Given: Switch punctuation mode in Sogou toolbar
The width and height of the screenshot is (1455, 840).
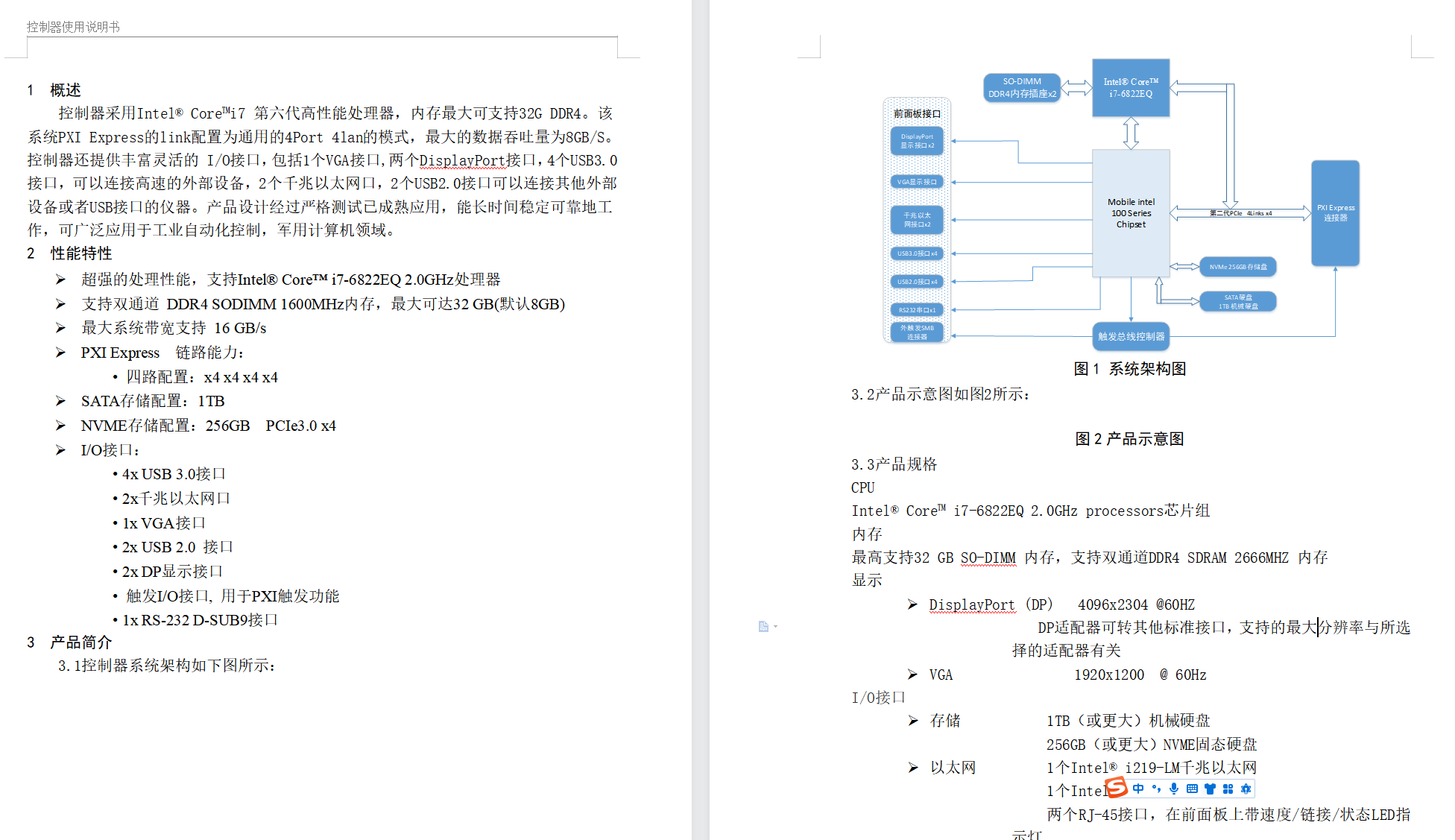Looking at the screenshot, I should pos(1156,789).
